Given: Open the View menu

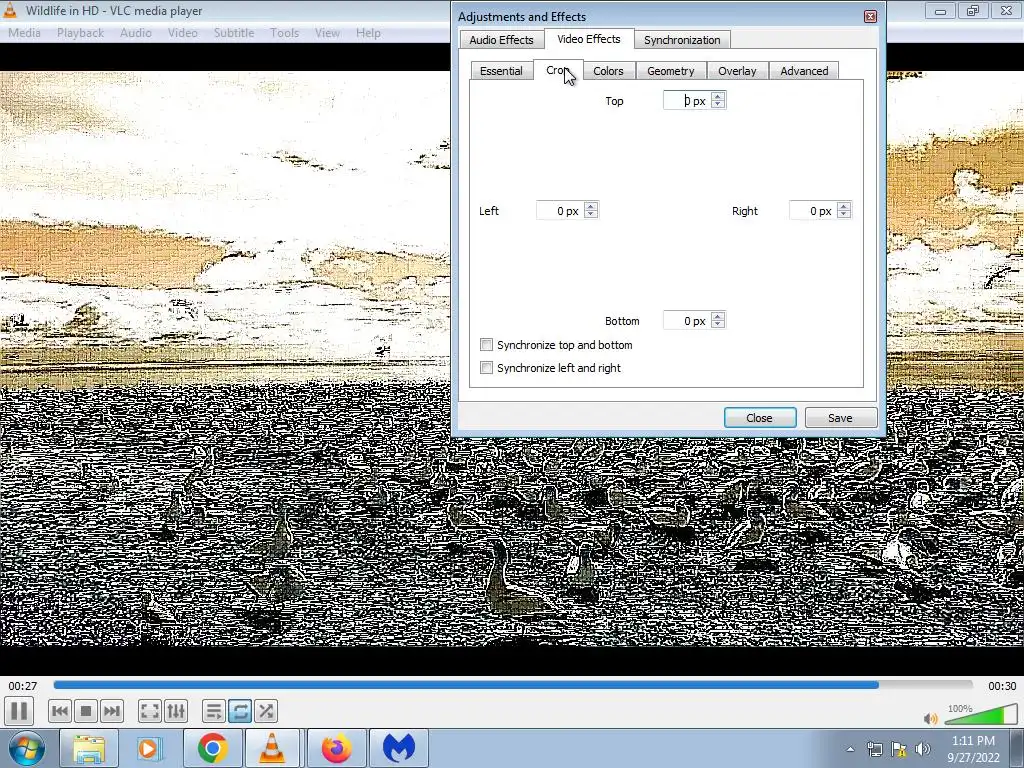Looking at the screenshot, I should click(x=327, y=33).
